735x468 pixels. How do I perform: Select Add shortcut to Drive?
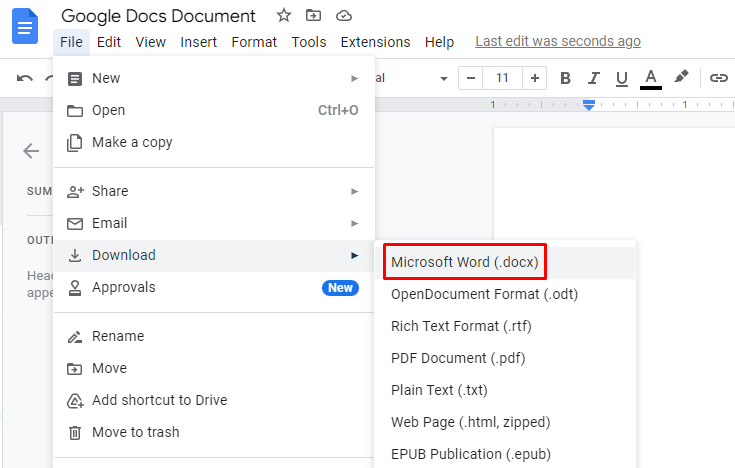point(214,400)
